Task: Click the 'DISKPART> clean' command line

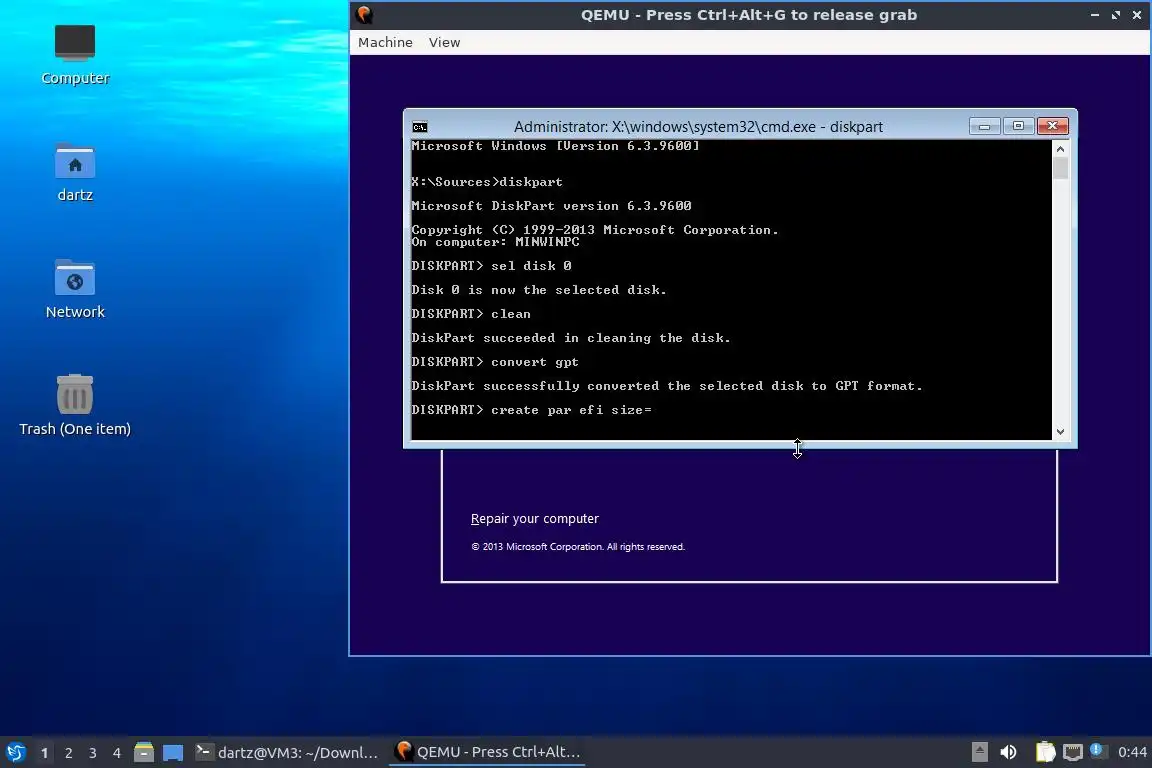Action: 471,314
